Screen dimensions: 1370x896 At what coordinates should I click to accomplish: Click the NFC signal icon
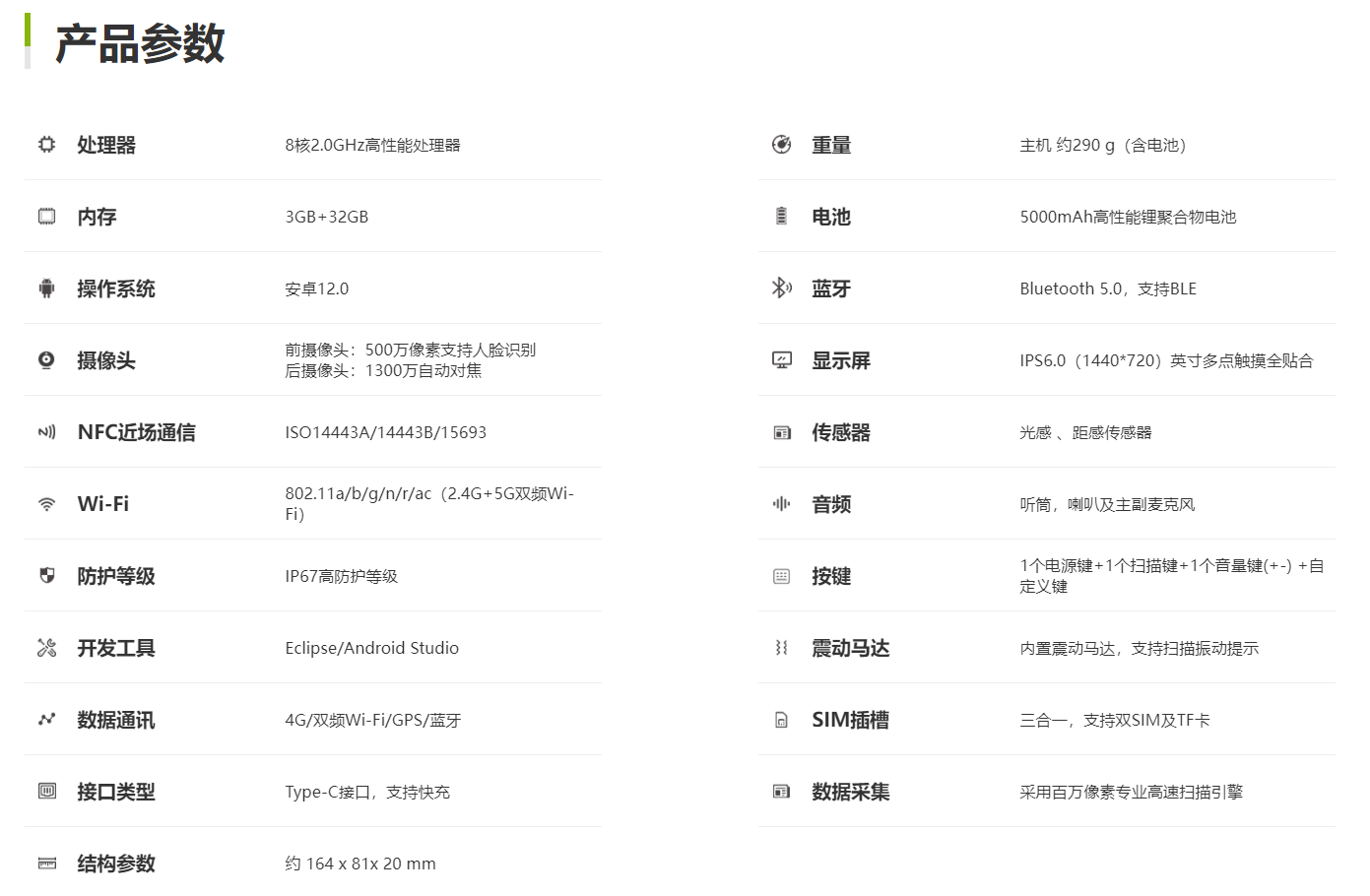(x=46, y=432)
